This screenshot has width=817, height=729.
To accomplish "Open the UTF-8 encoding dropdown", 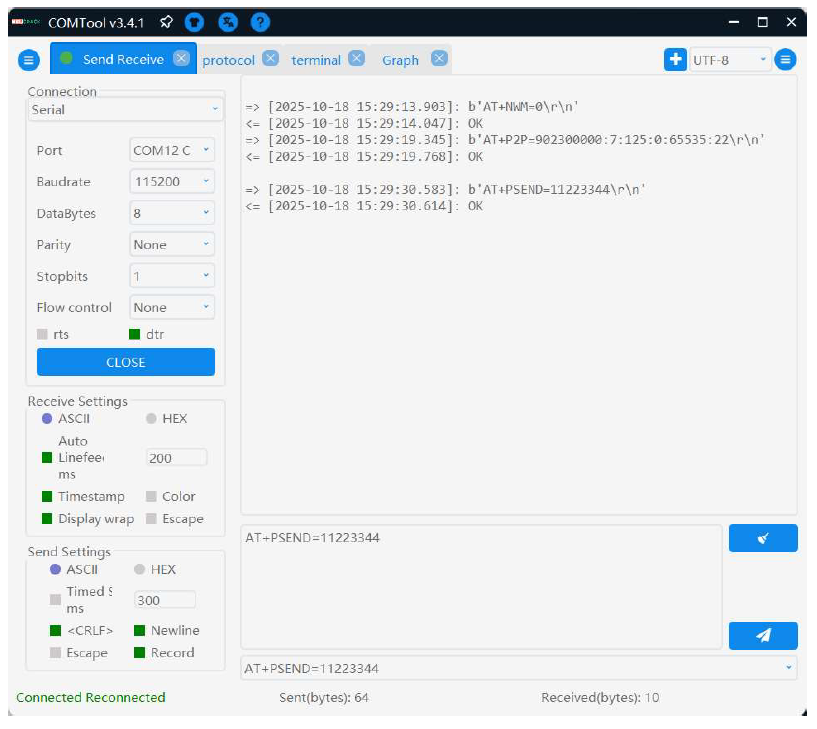I will click(730, 60).
